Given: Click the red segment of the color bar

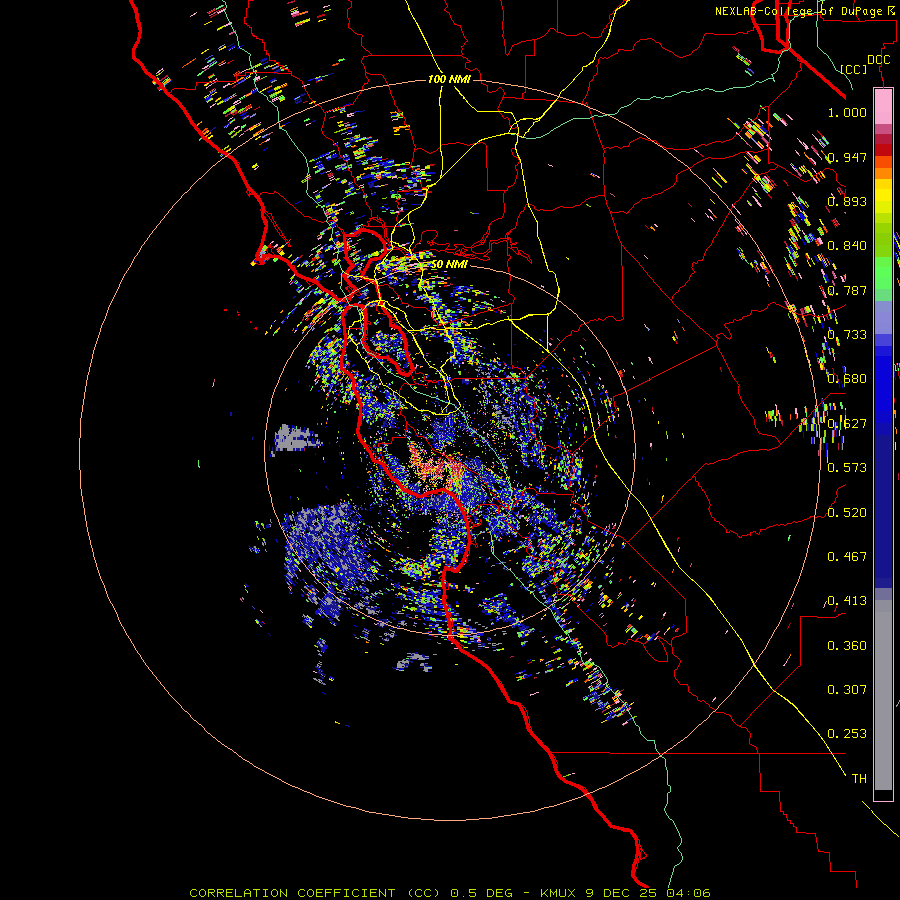Looking at the screenshot, I should 883,149.
